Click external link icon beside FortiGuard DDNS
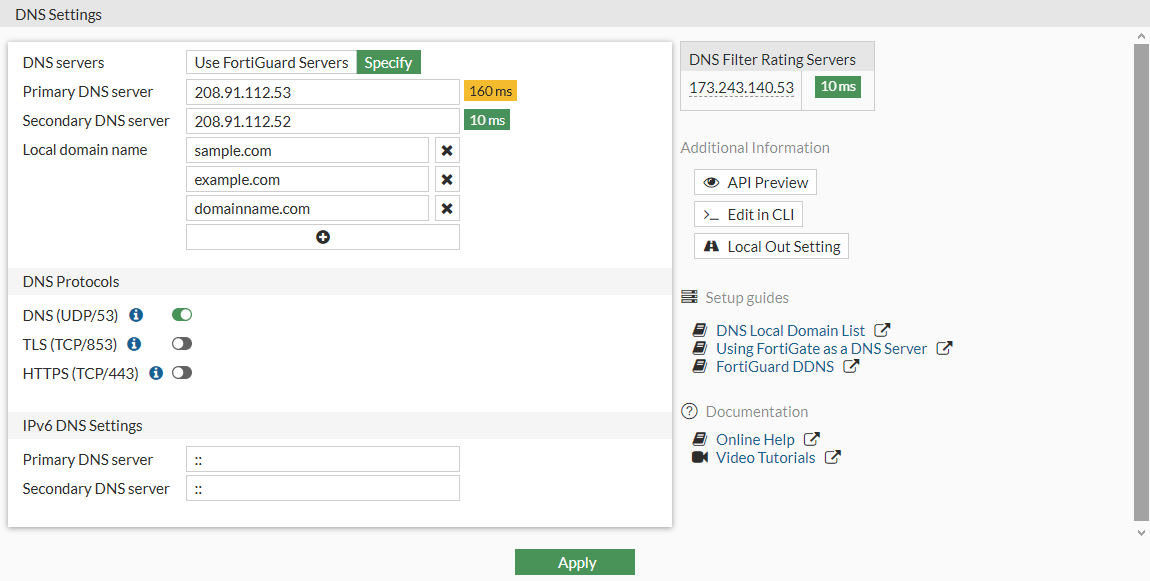Viewport: 1150px width, 581px height. point(851,366)
